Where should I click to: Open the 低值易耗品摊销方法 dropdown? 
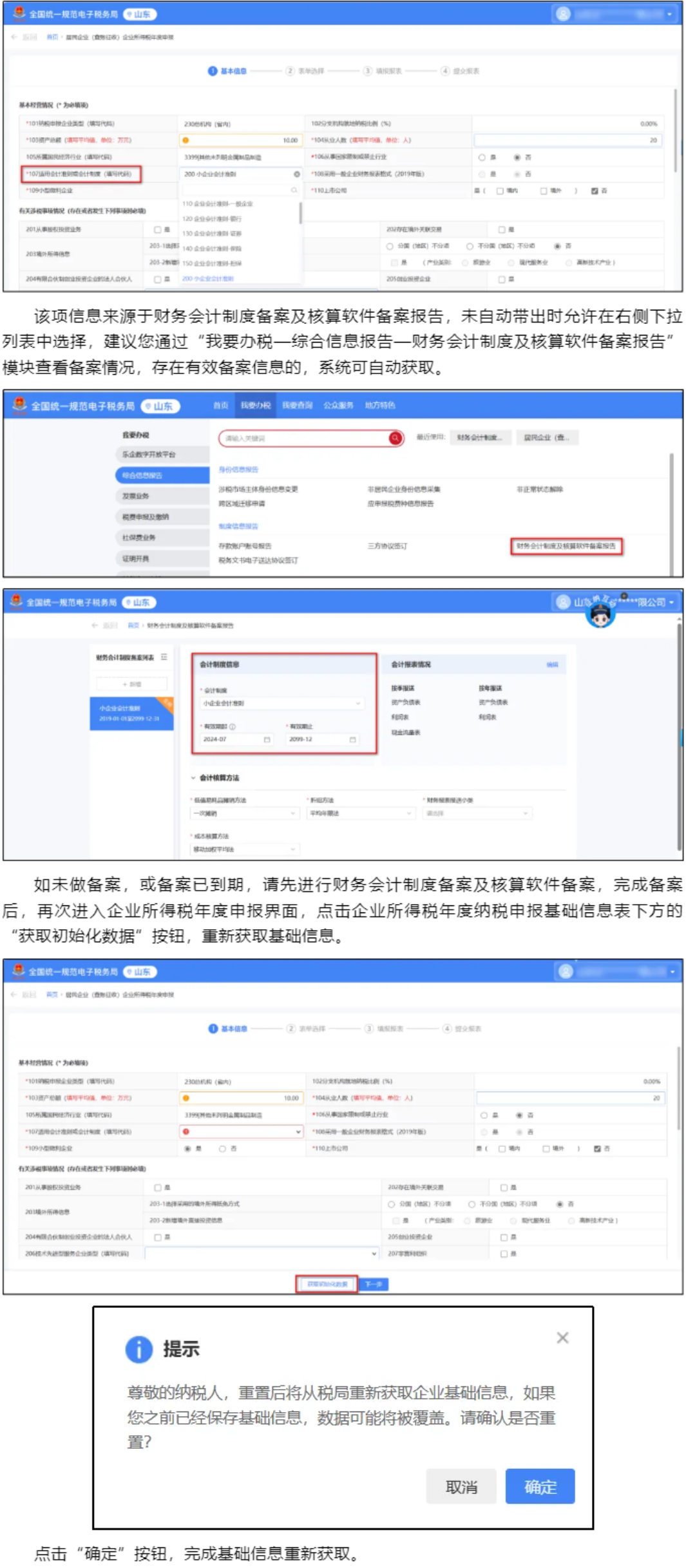pos(245,813)
